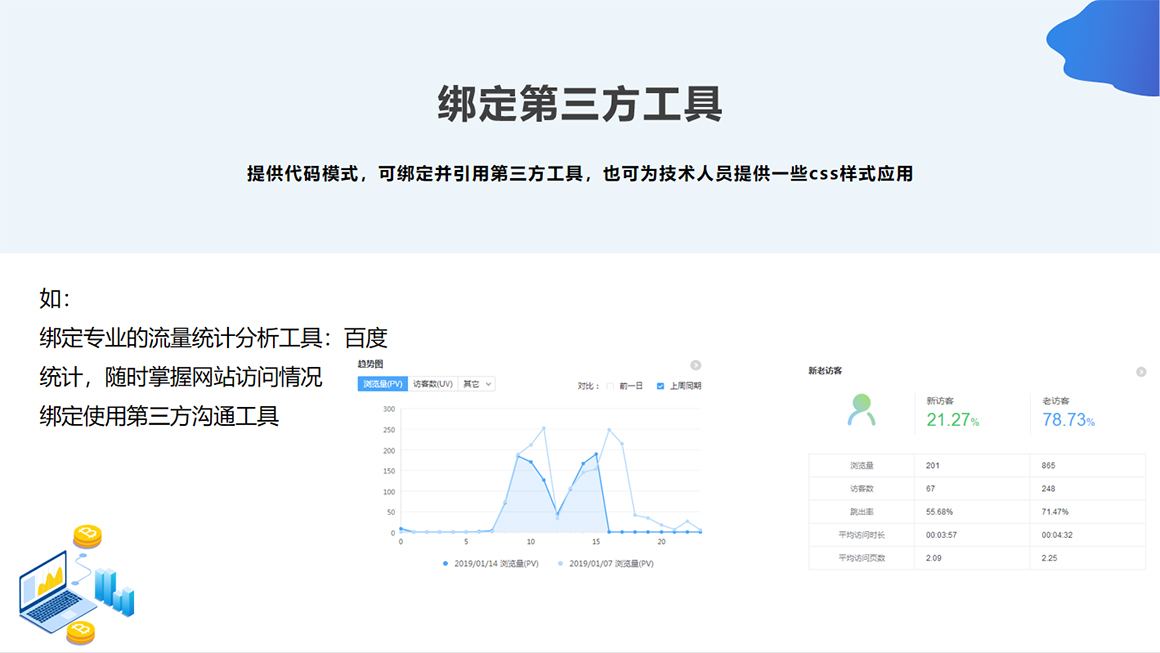
Task: Click the 跳出率 row in visitor table
Action: coord(861,512)
